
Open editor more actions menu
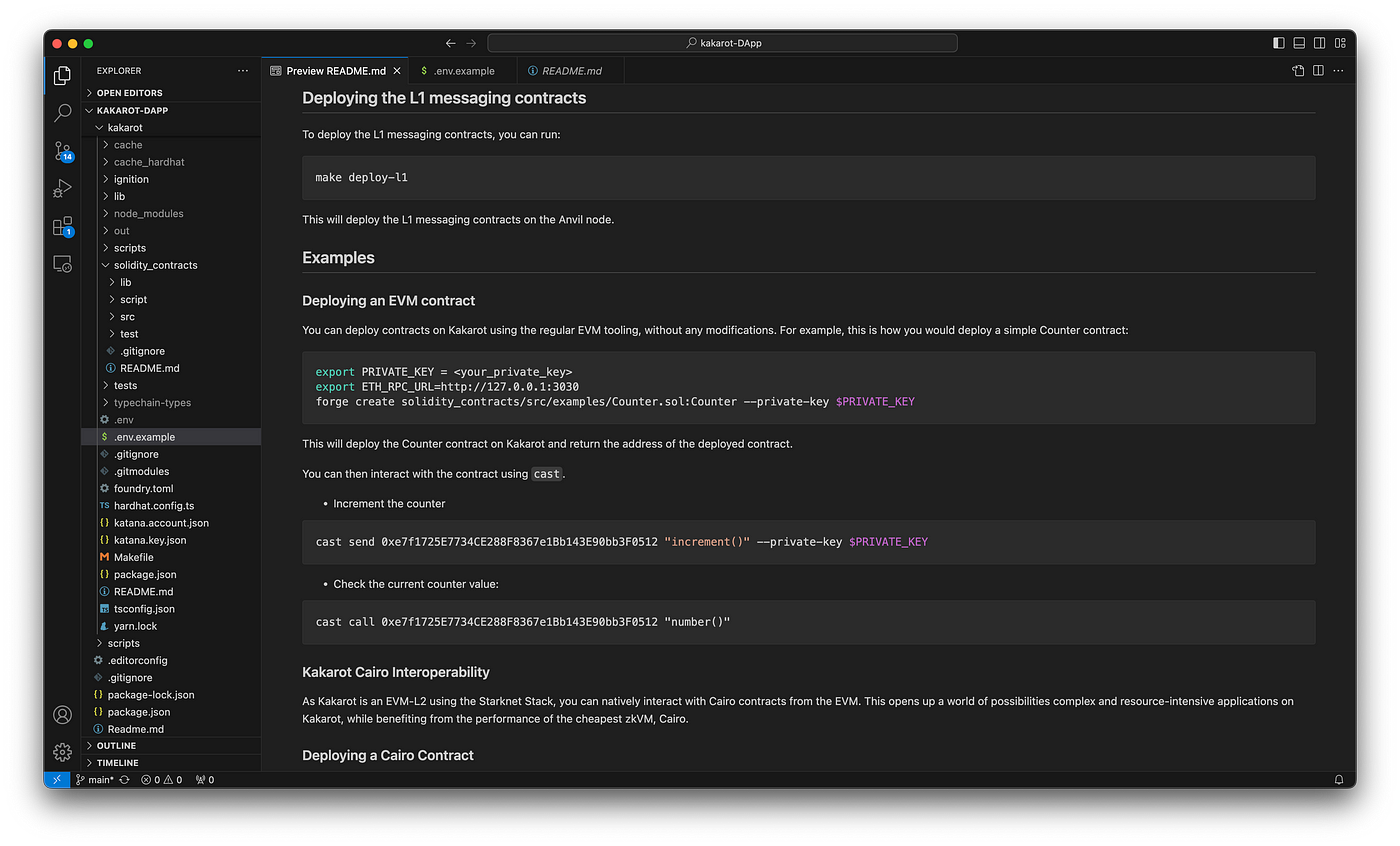(x=1338, y=71)
